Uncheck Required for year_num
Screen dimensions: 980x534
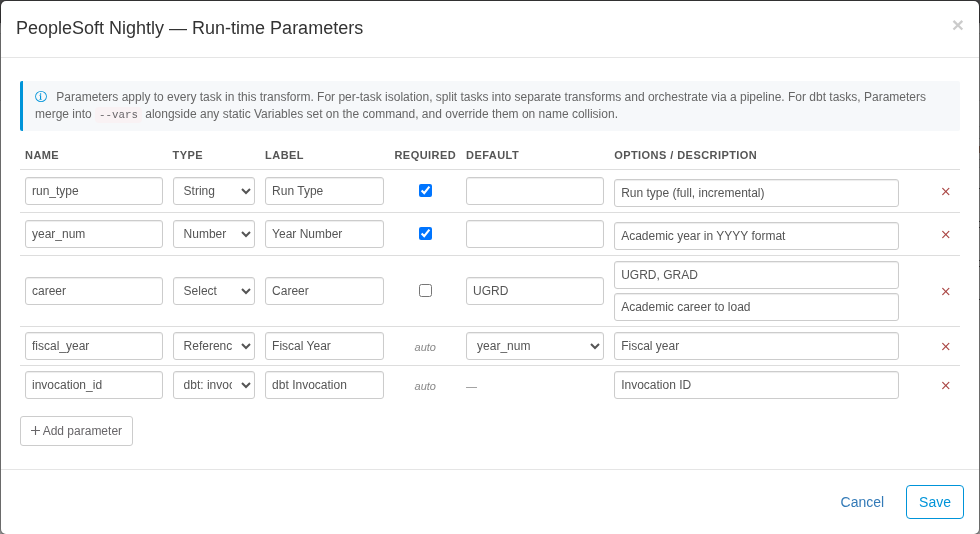(425, 234)
